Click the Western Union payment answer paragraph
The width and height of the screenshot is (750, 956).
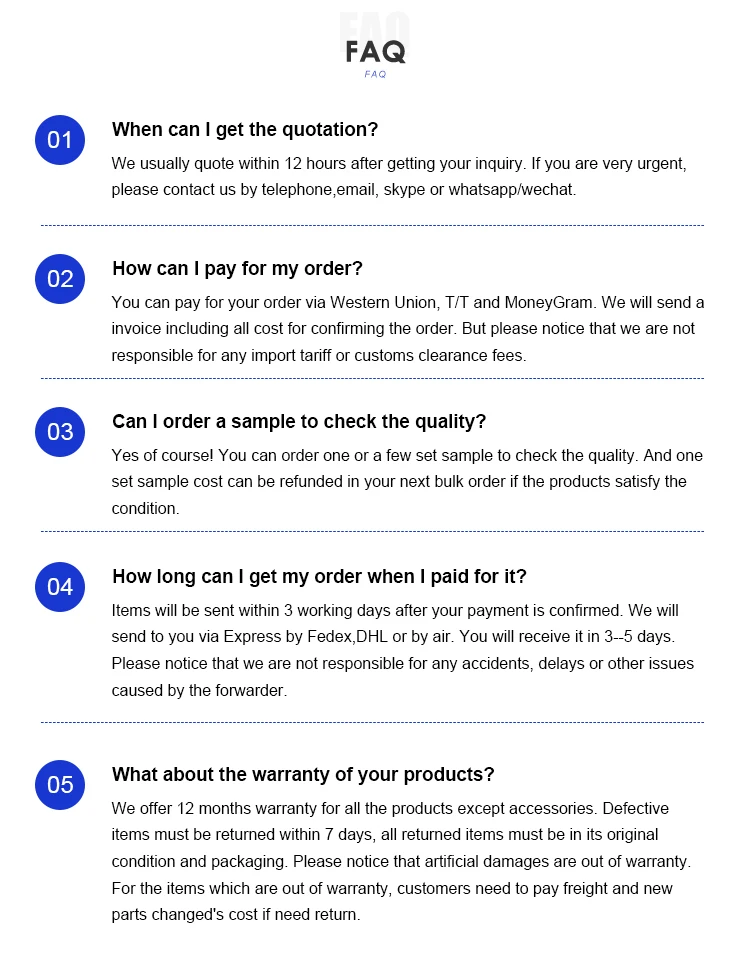[407, 329]
